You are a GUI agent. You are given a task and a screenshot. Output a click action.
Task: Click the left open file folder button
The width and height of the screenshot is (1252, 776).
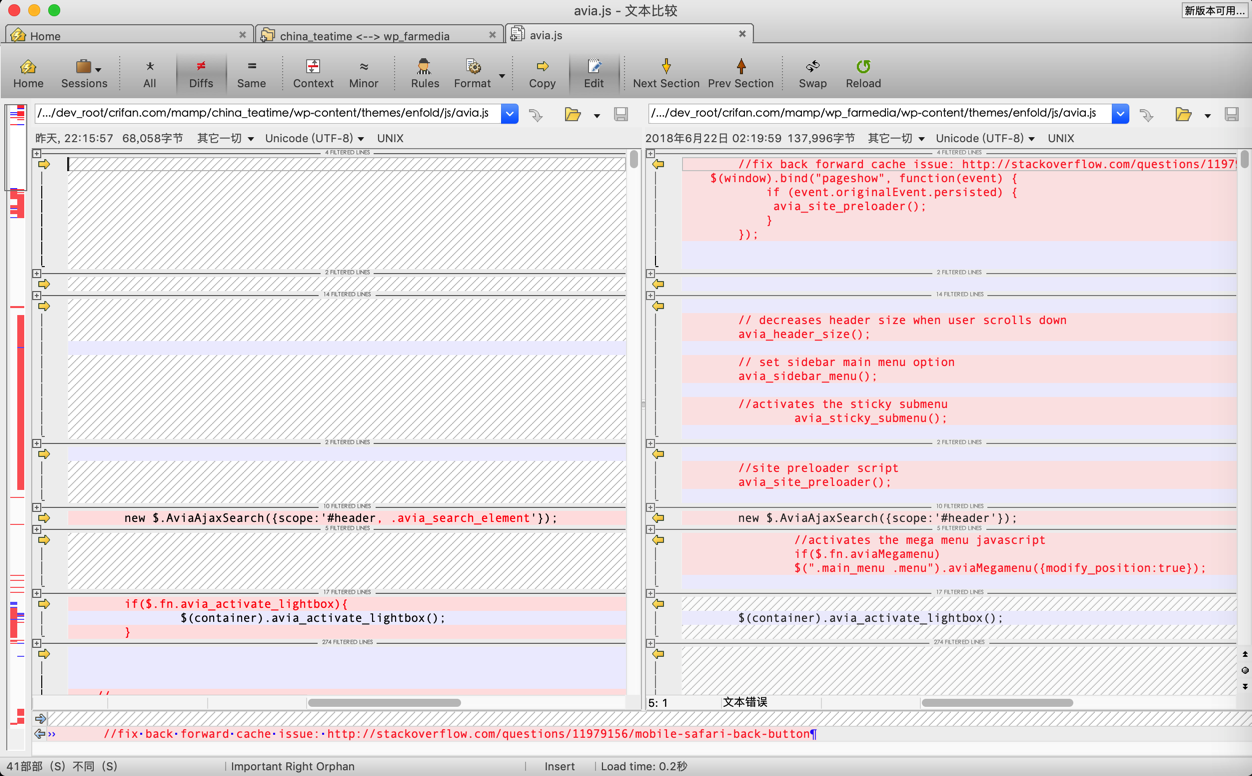tap(572, 115)
